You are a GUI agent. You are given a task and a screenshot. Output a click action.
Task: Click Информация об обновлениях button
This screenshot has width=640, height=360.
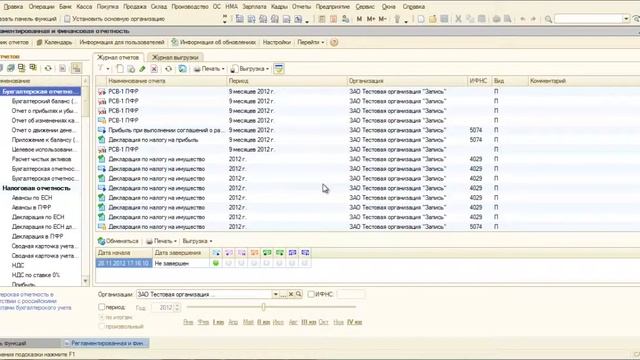(x=214, y=42)
